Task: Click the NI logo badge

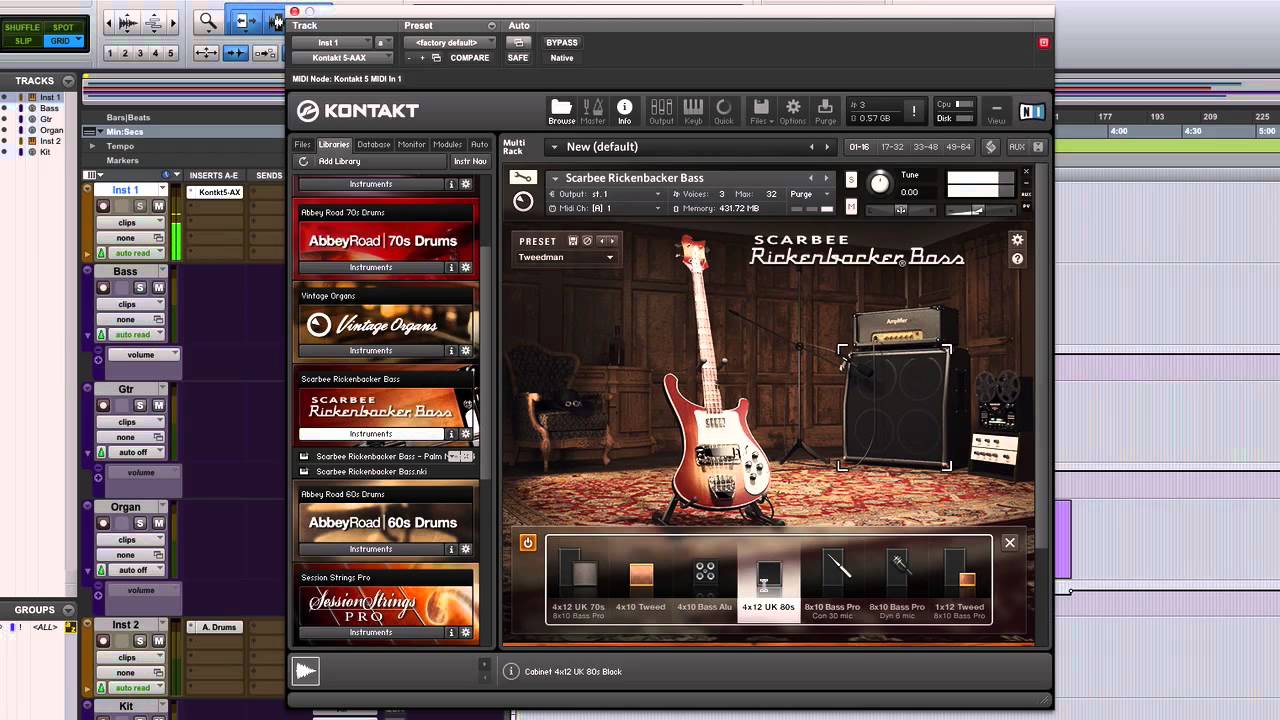Action: [1031, 112]
